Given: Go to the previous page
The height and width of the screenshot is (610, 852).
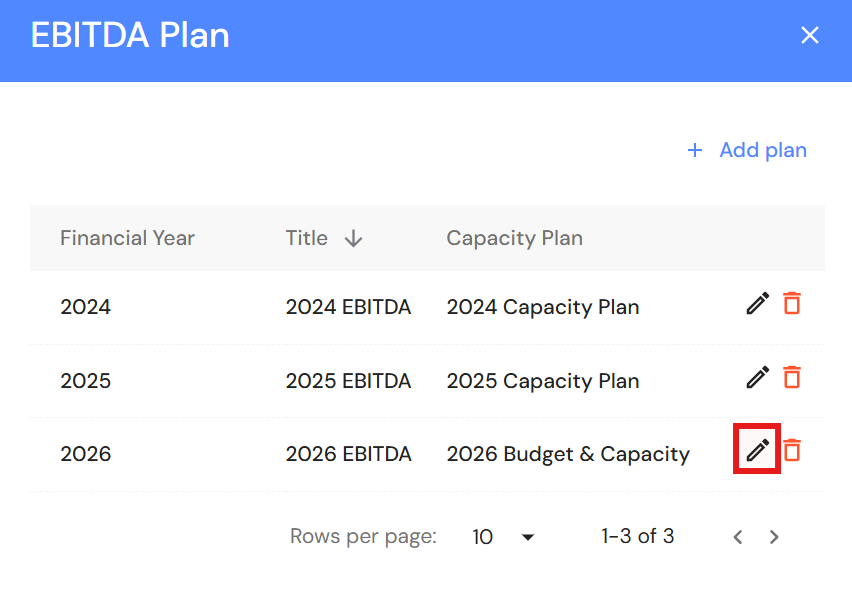Looking at the screenshot, I should tap(738, 537).
